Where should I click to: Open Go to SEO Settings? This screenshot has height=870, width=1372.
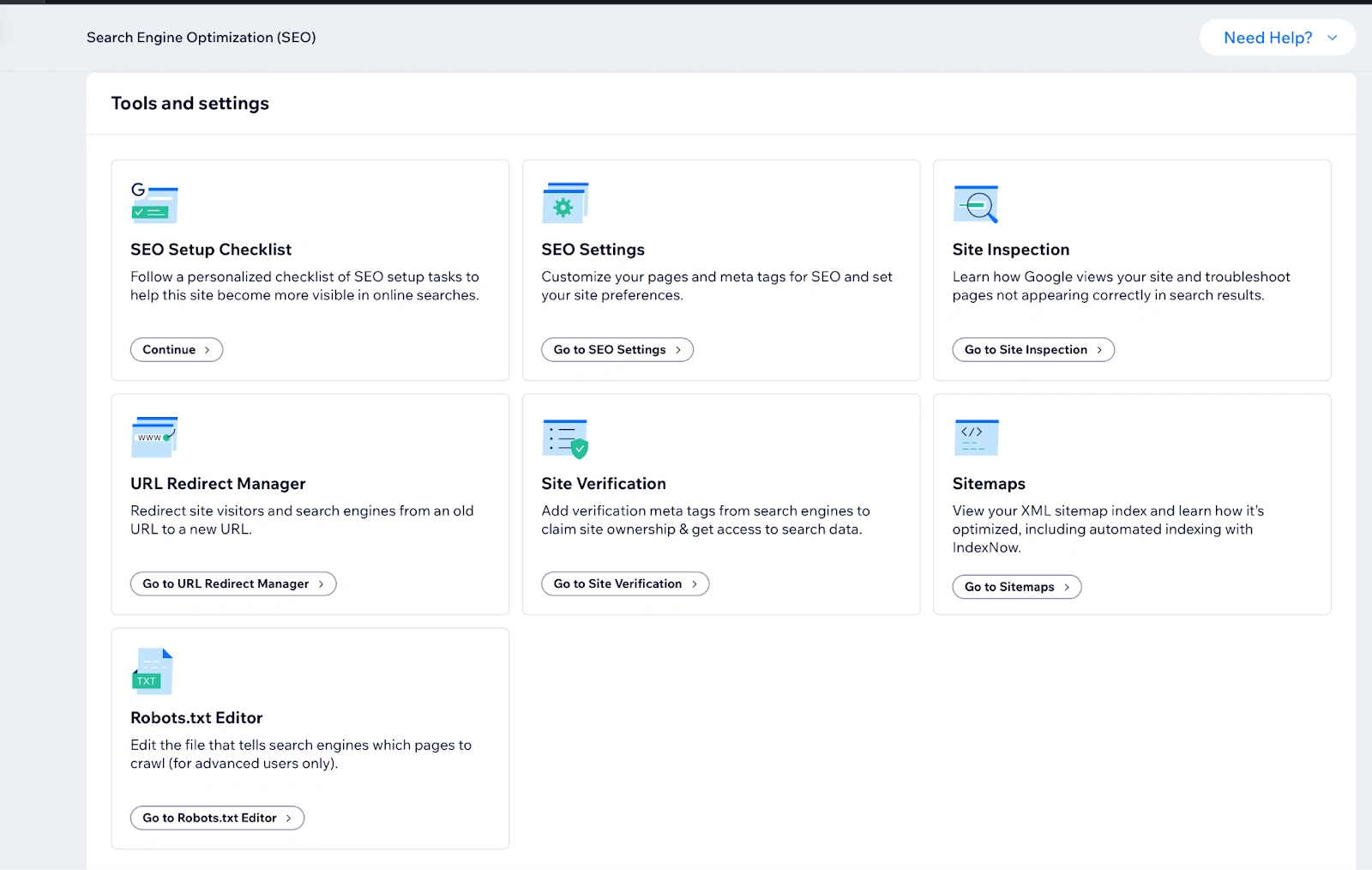[617, 350]
